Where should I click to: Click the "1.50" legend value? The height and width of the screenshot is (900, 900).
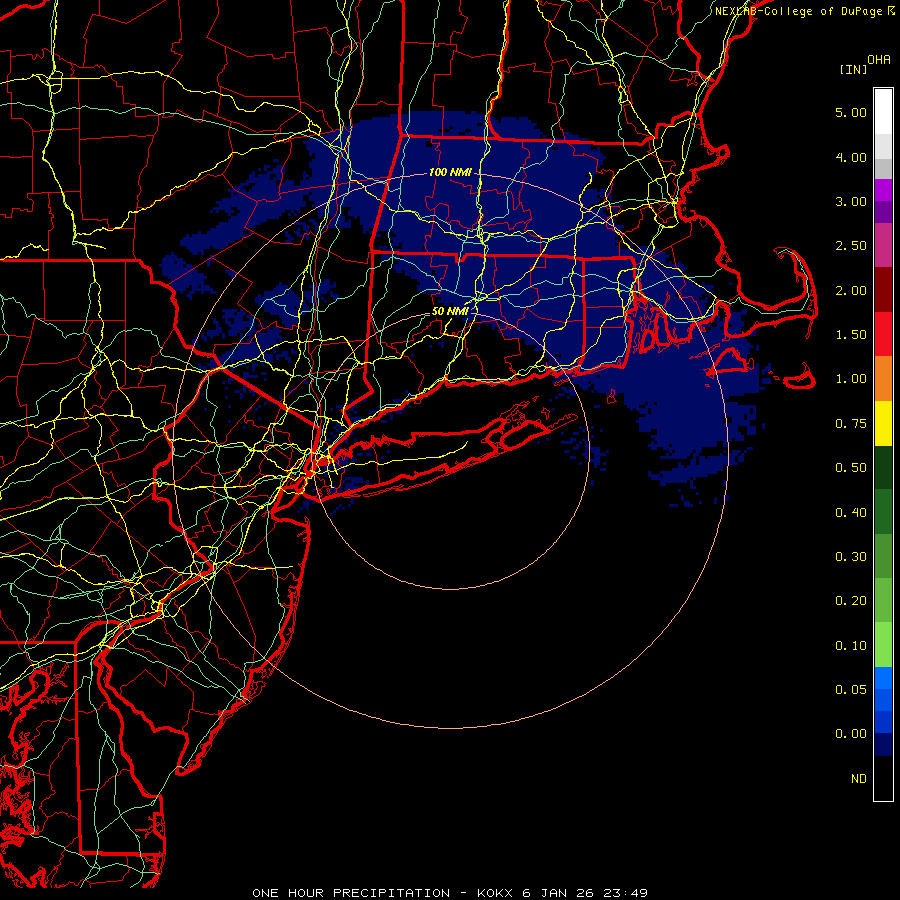coord(851,335)
